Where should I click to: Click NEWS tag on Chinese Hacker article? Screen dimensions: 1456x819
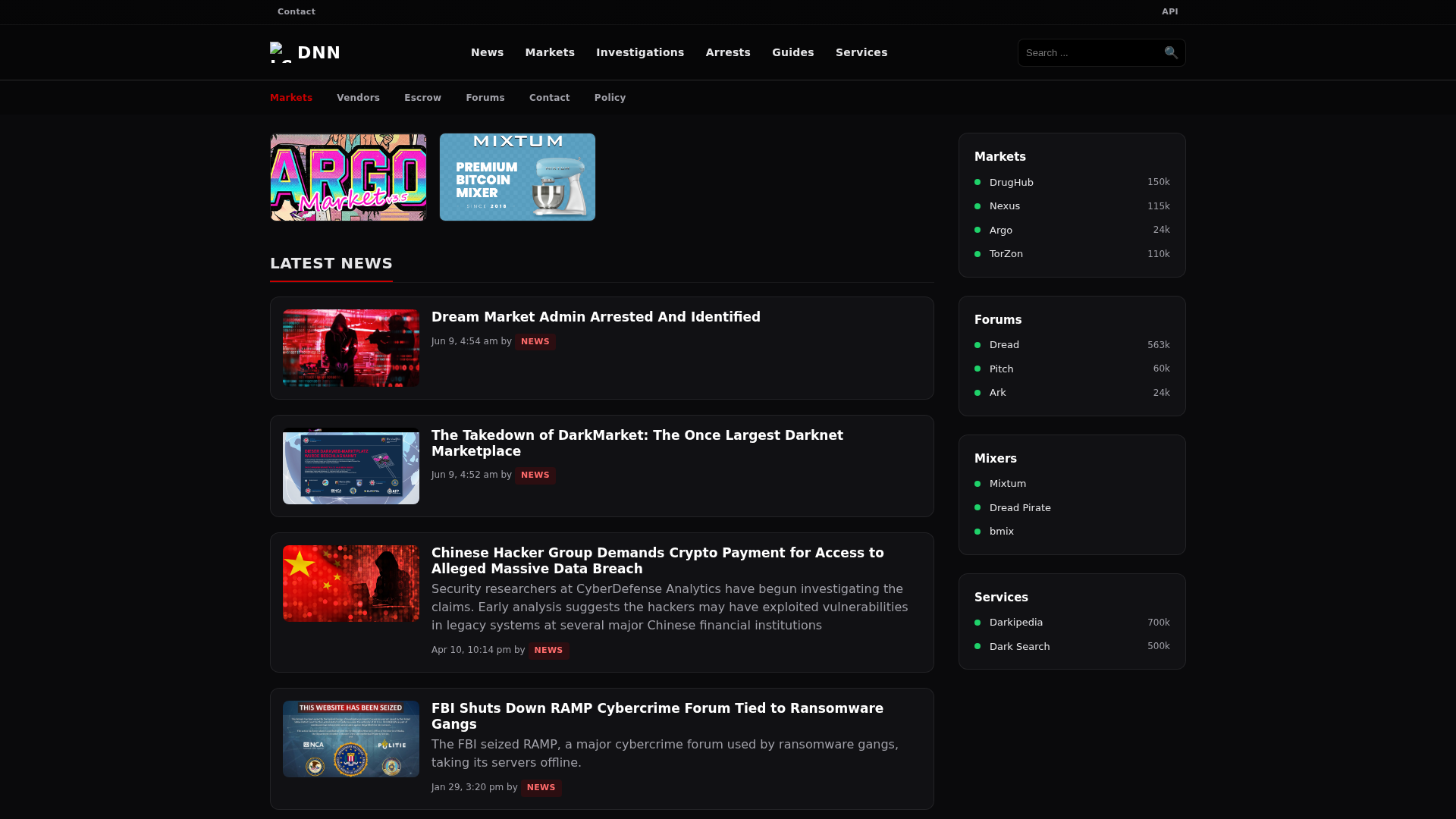pyautogui.click(x=549, y=651)
